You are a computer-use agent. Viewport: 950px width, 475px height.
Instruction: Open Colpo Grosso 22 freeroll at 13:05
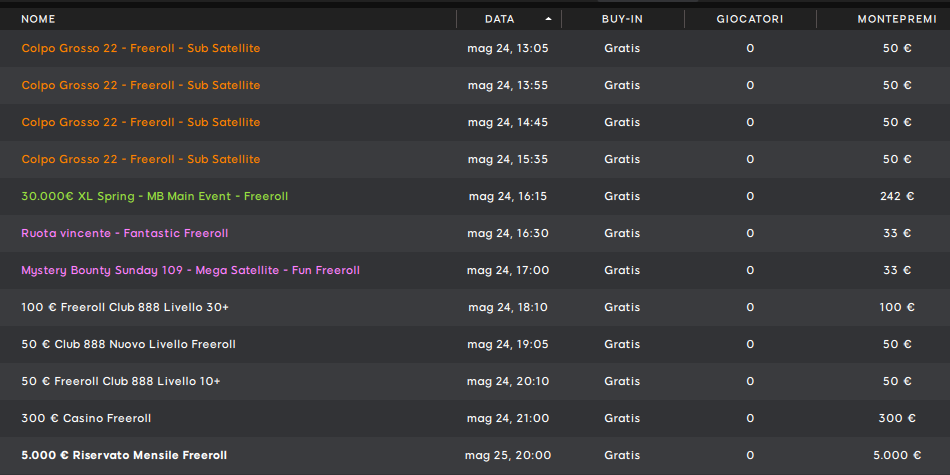click(x=475, y=48)
